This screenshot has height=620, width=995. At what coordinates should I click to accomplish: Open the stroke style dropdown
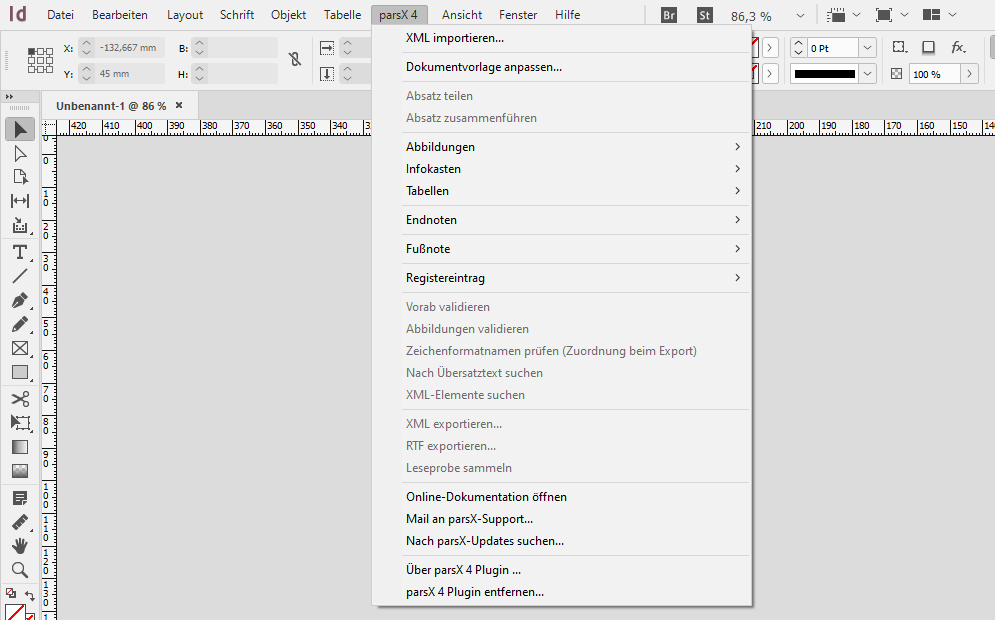(867, 74)
